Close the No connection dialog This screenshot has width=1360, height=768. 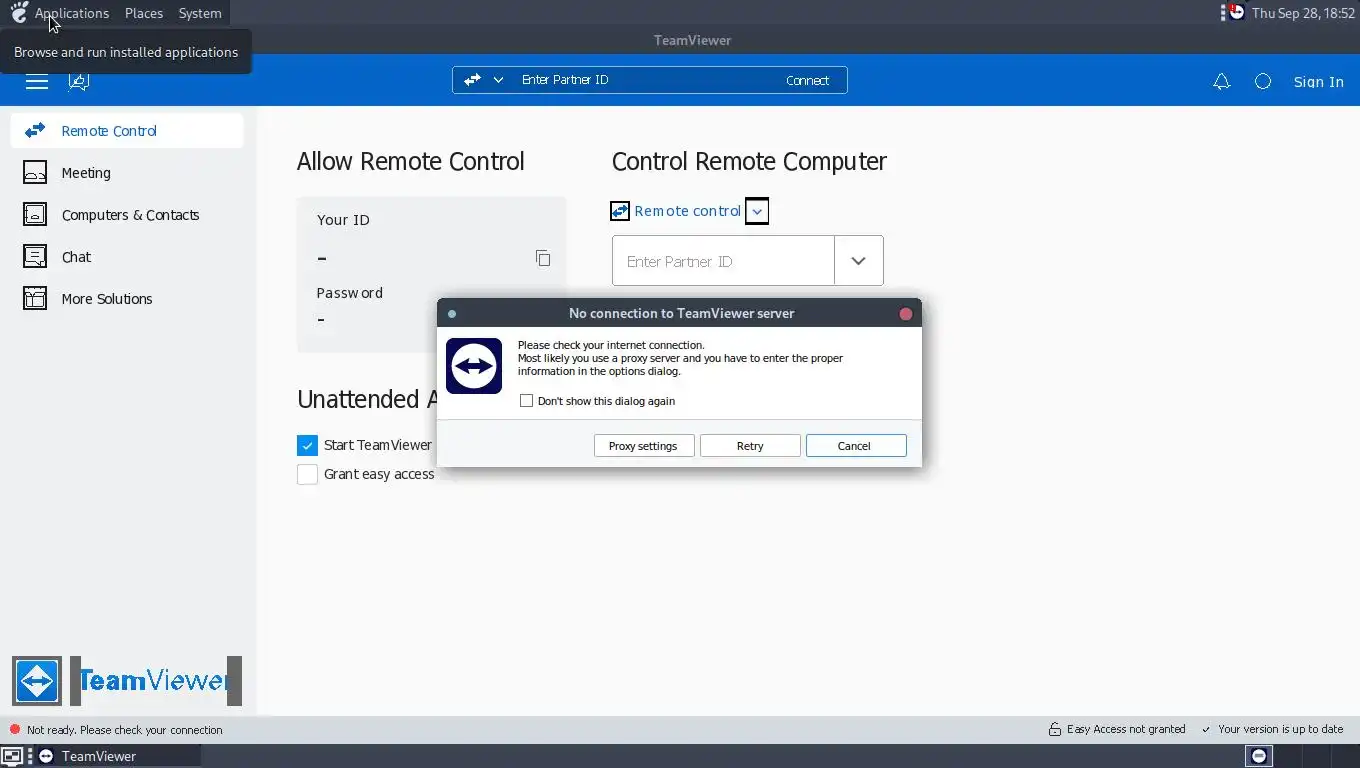click(906, 314)
